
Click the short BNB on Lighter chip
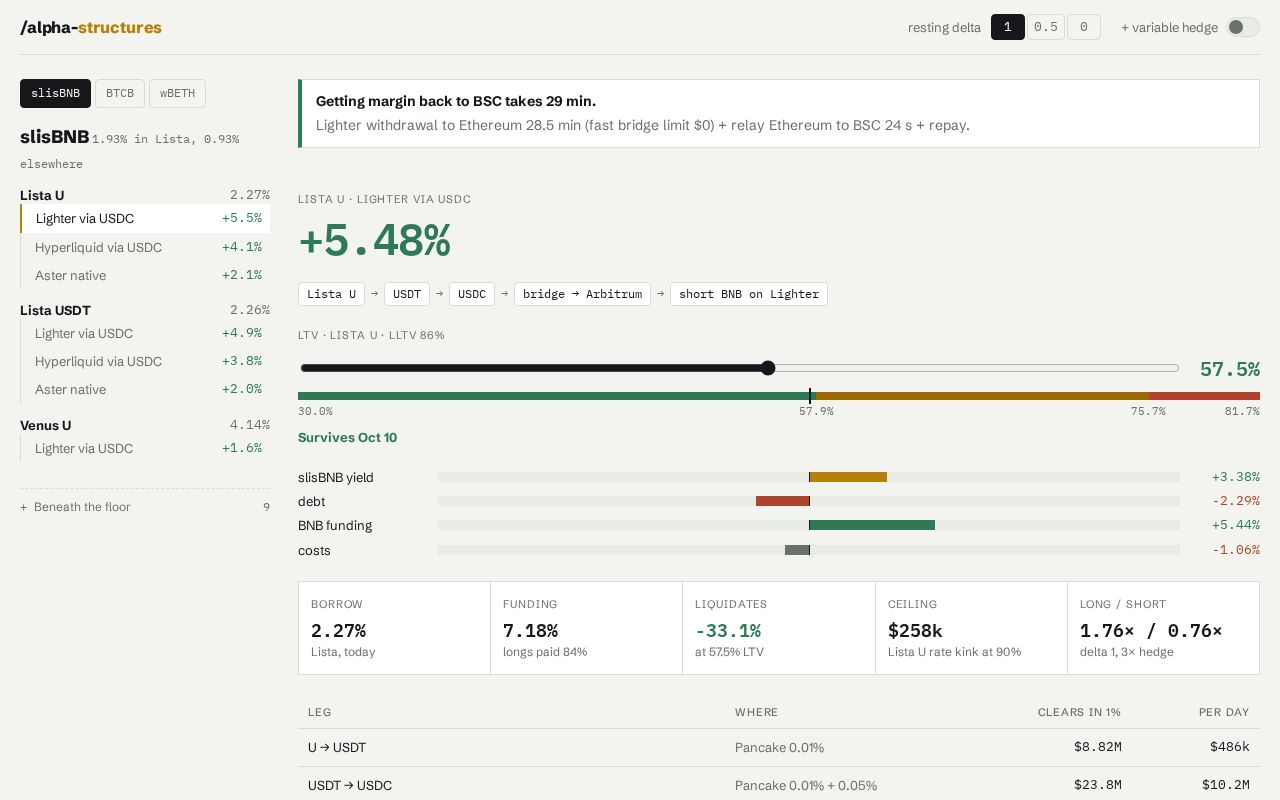click(749, 294)
